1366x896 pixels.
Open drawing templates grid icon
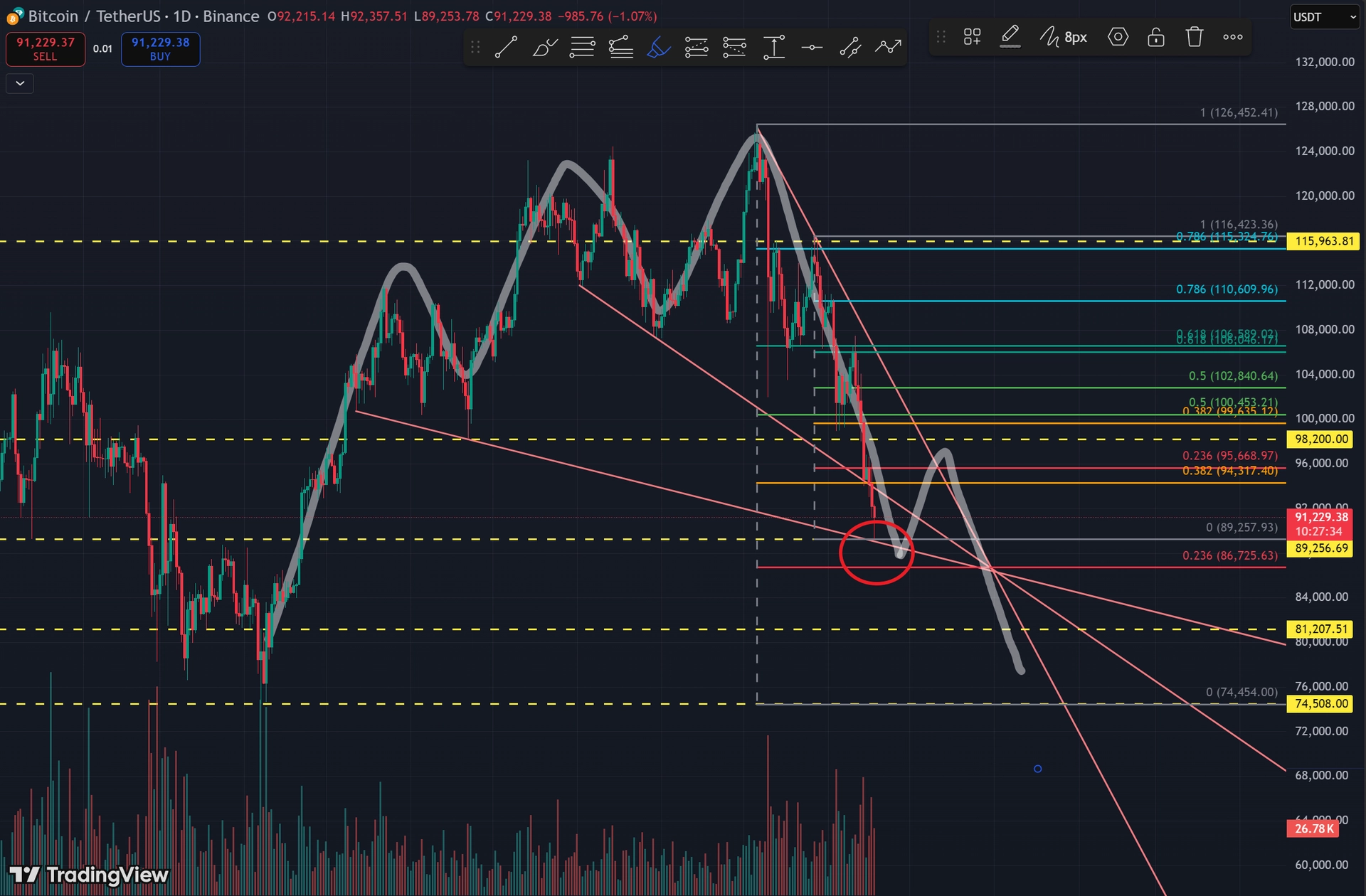[x=972, y=37]
